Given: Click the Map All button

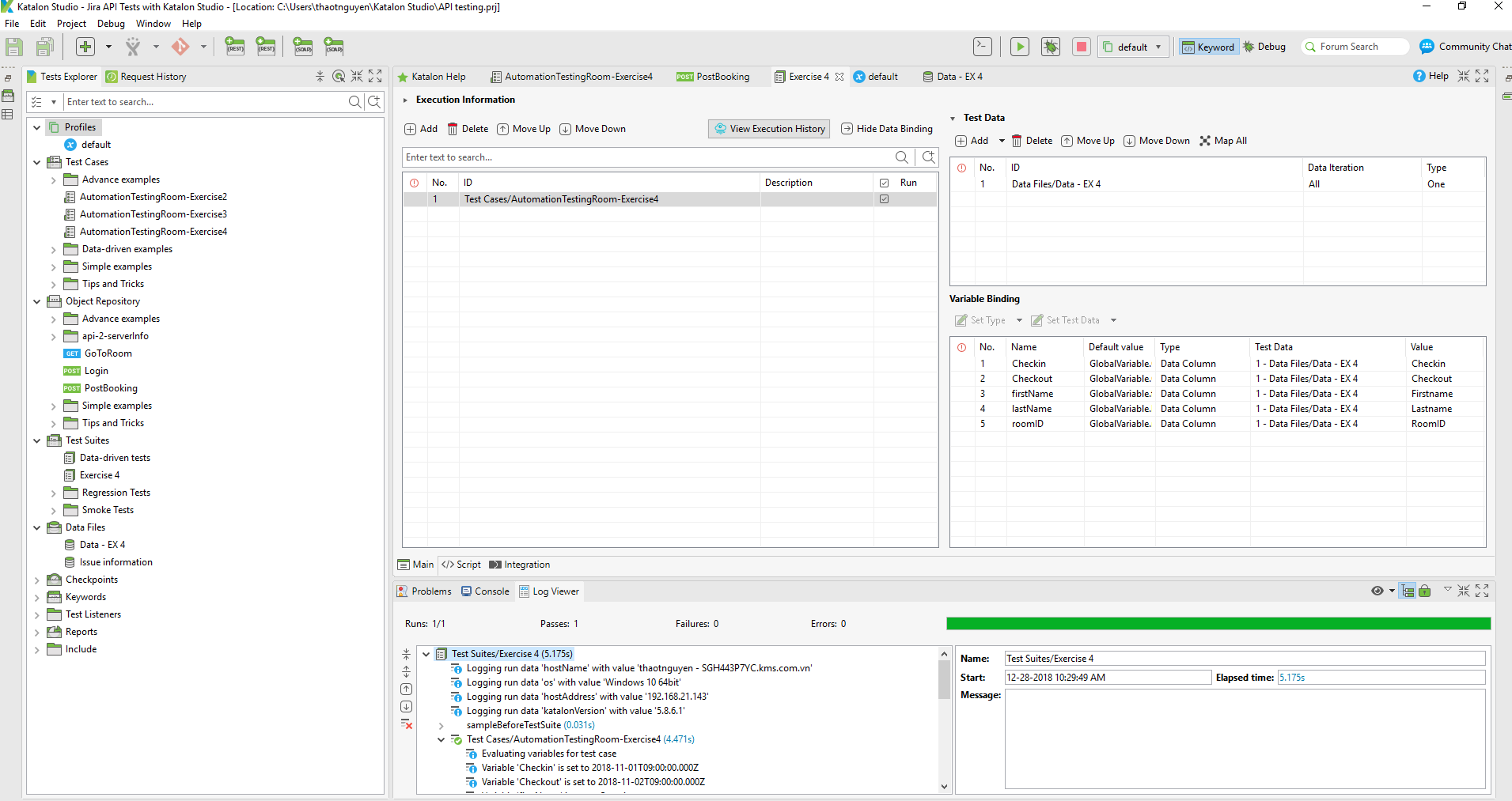Looking at the screenshot, I should 1223,140.
